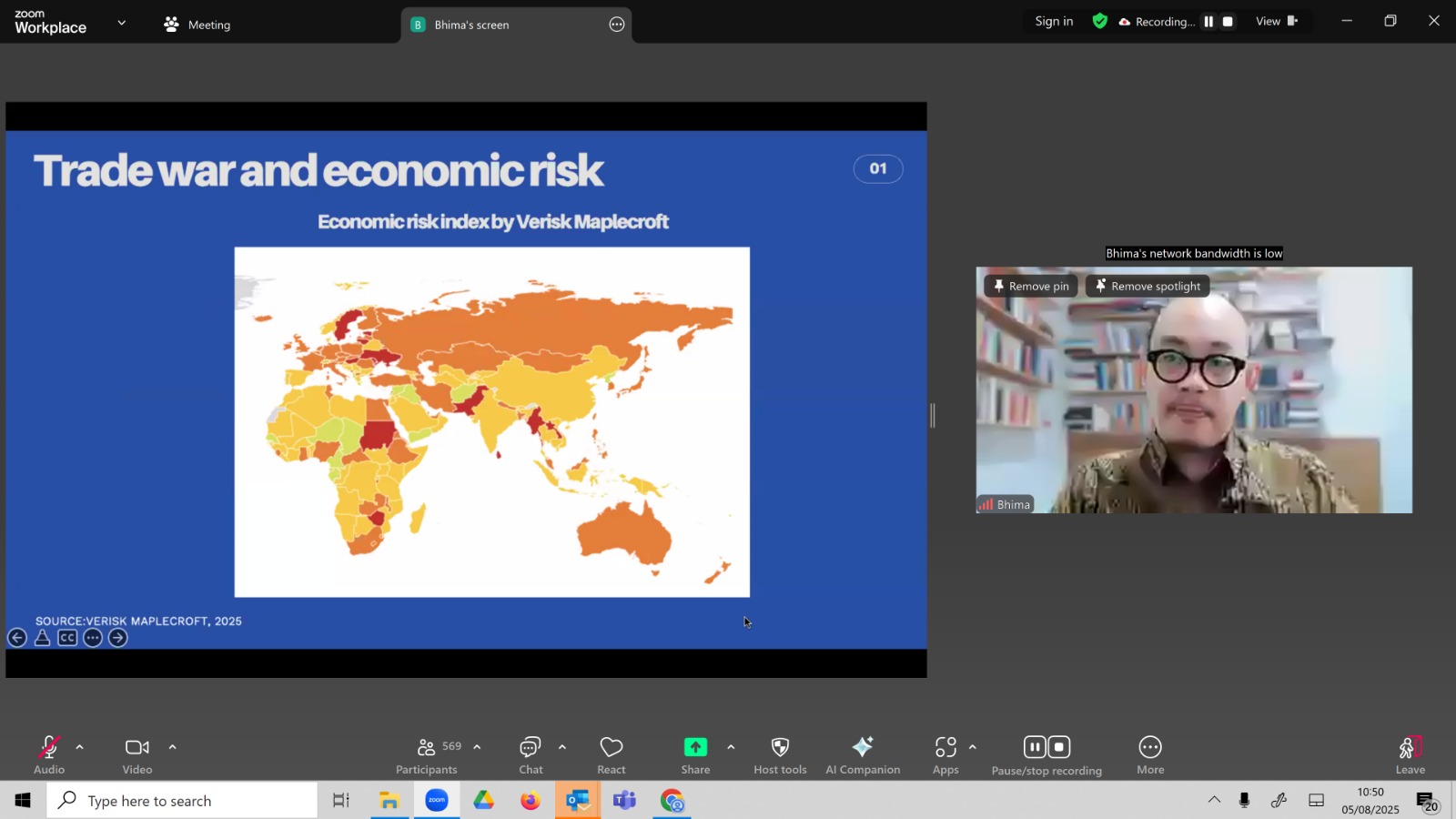The height and width of the screenshot is (819, 1456).
Task: Click the Remove pin button
Action: [1031, 286]
